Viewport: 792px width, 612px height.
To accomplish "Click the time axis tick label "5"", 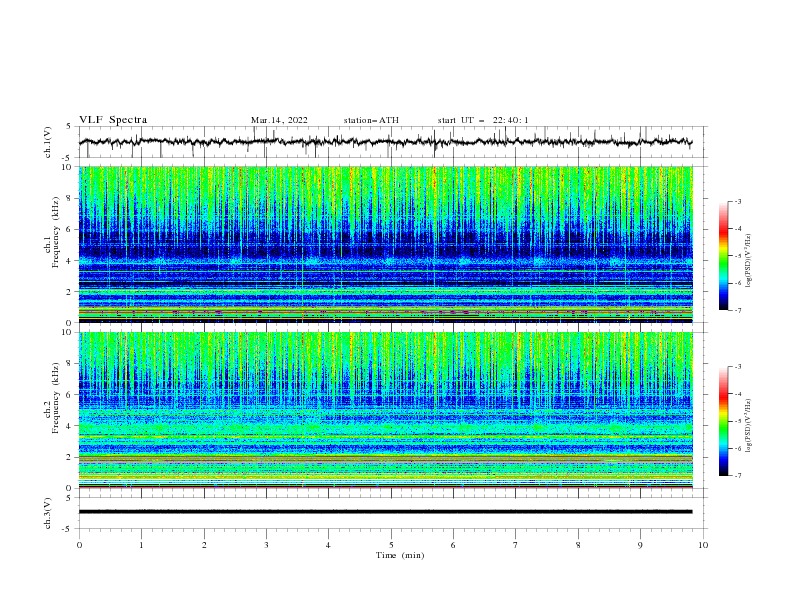I will tap(391, 545).
